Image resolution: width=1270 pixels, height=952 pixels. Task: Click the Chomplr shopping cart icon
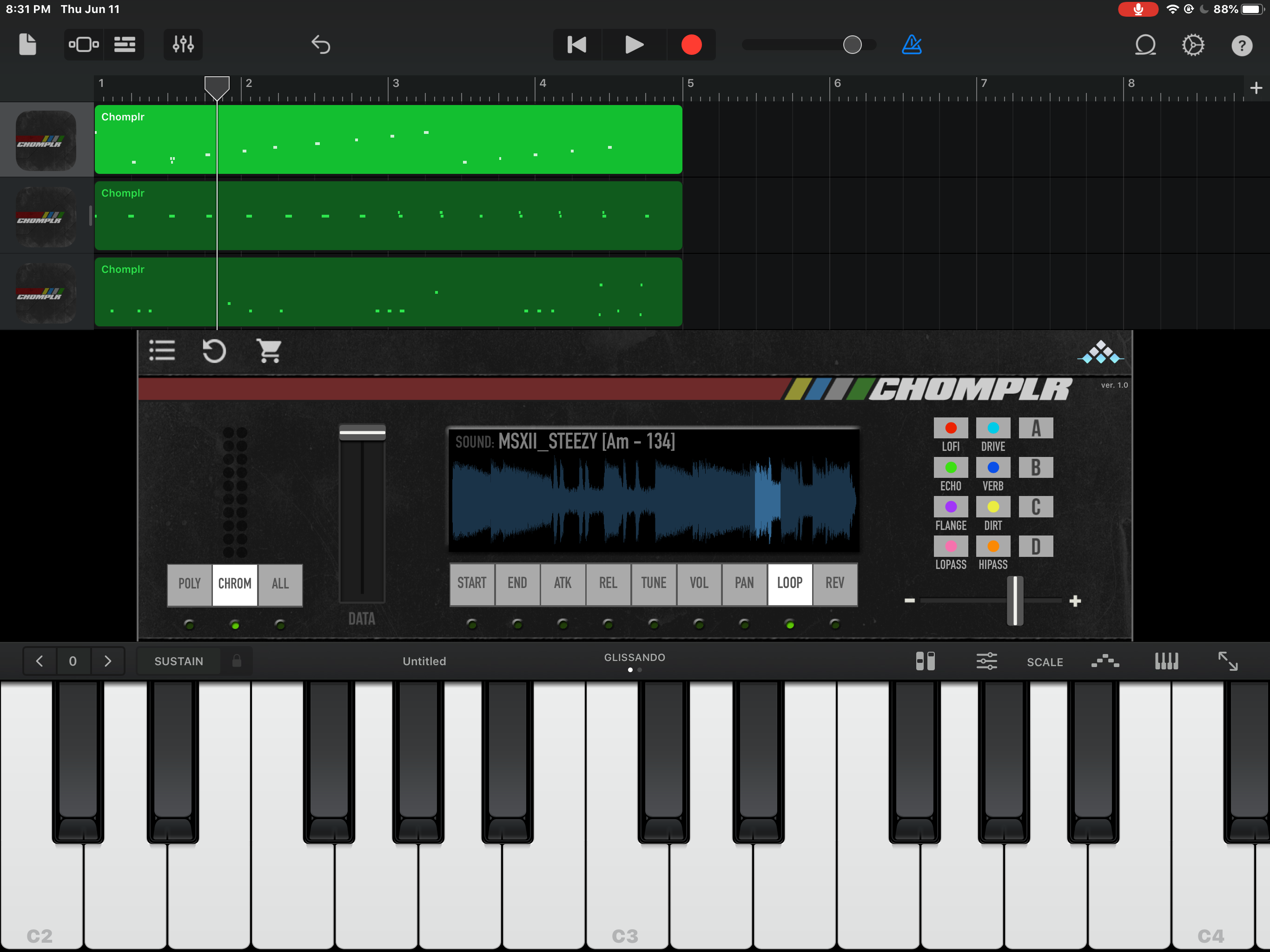[x=268, y=350]
